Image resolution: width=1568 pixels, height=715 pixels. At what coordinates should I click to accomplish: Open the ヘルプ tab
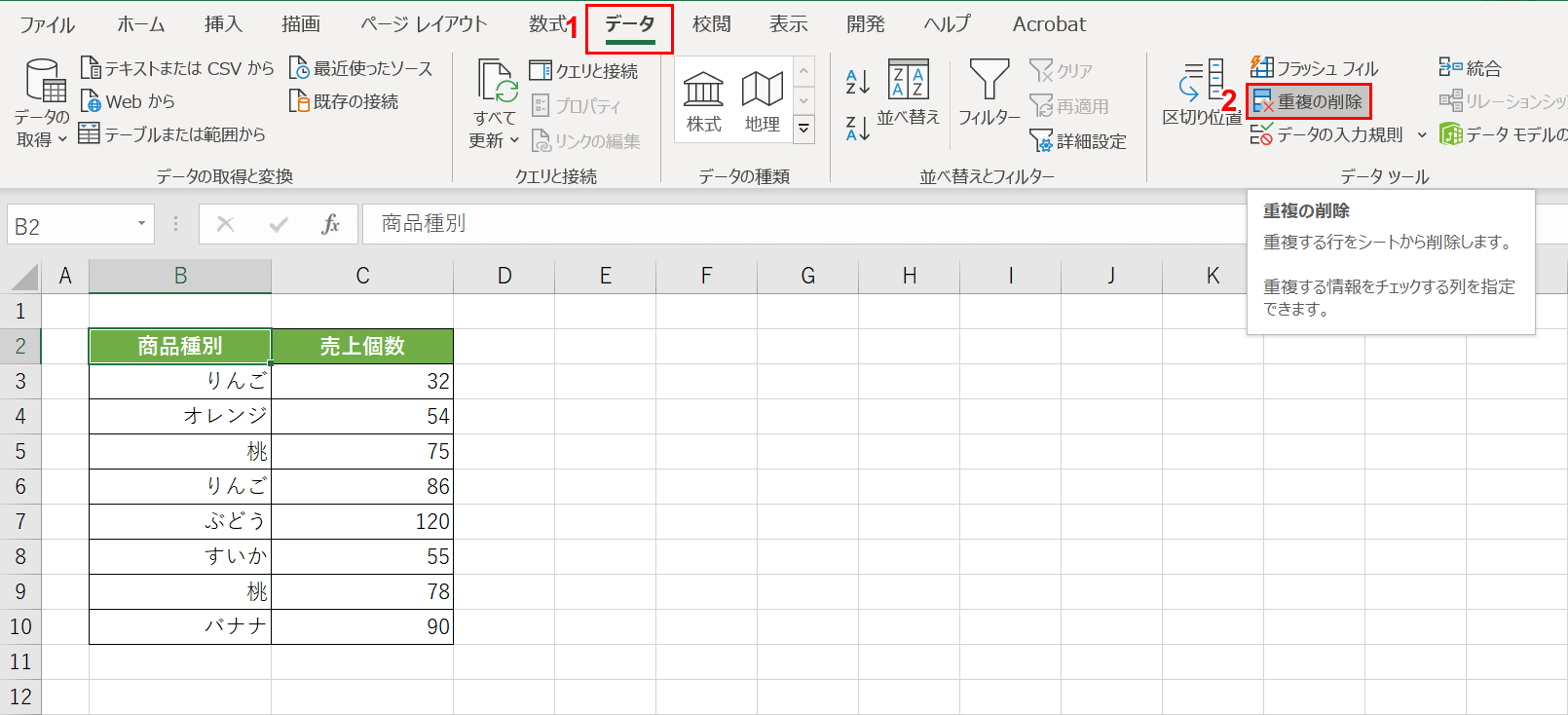(947, 24)
